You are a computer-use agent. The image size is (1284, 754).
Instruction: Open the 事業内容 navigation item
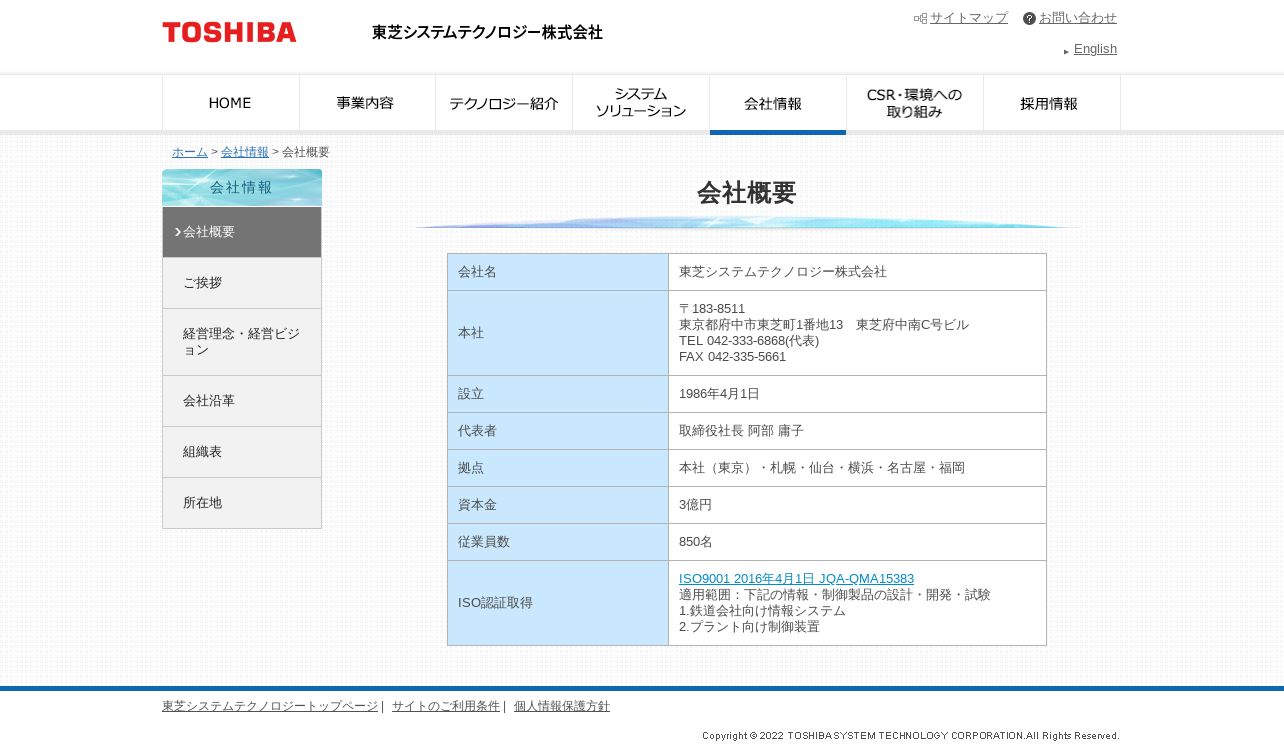point(367,103)
